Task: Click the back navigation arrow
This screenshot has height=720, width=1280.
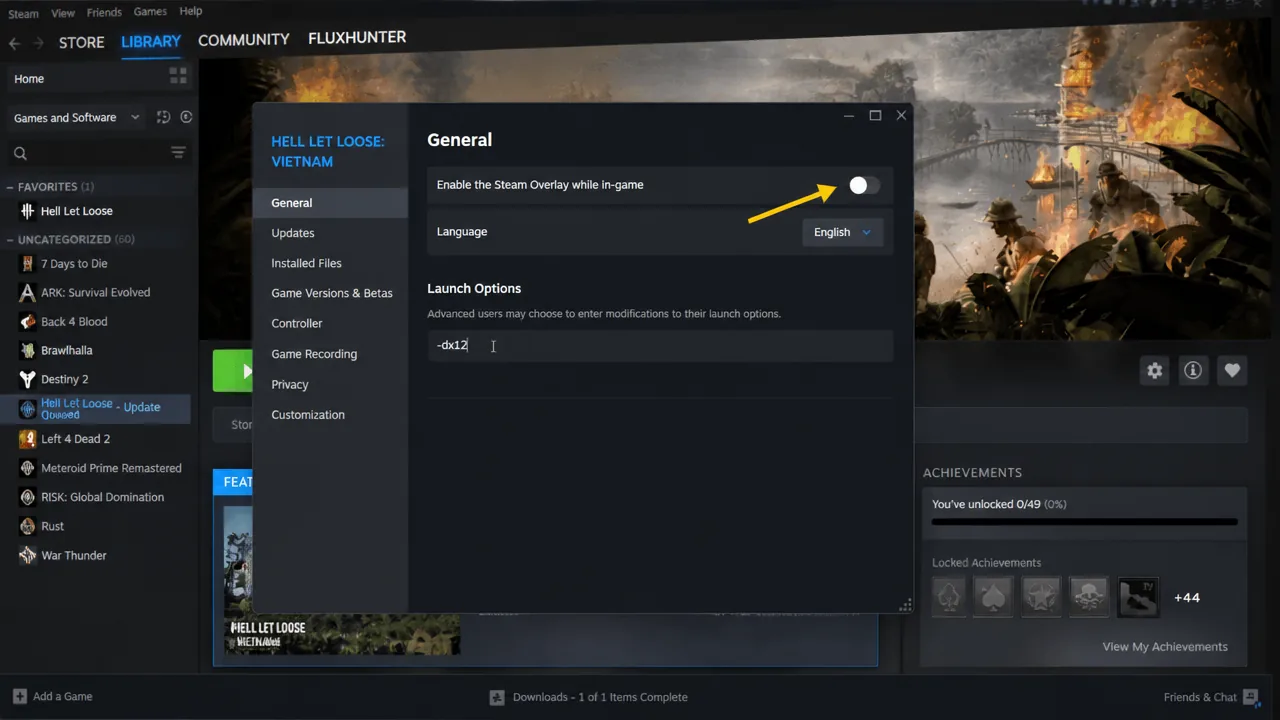Action: (x=15, y=43)
